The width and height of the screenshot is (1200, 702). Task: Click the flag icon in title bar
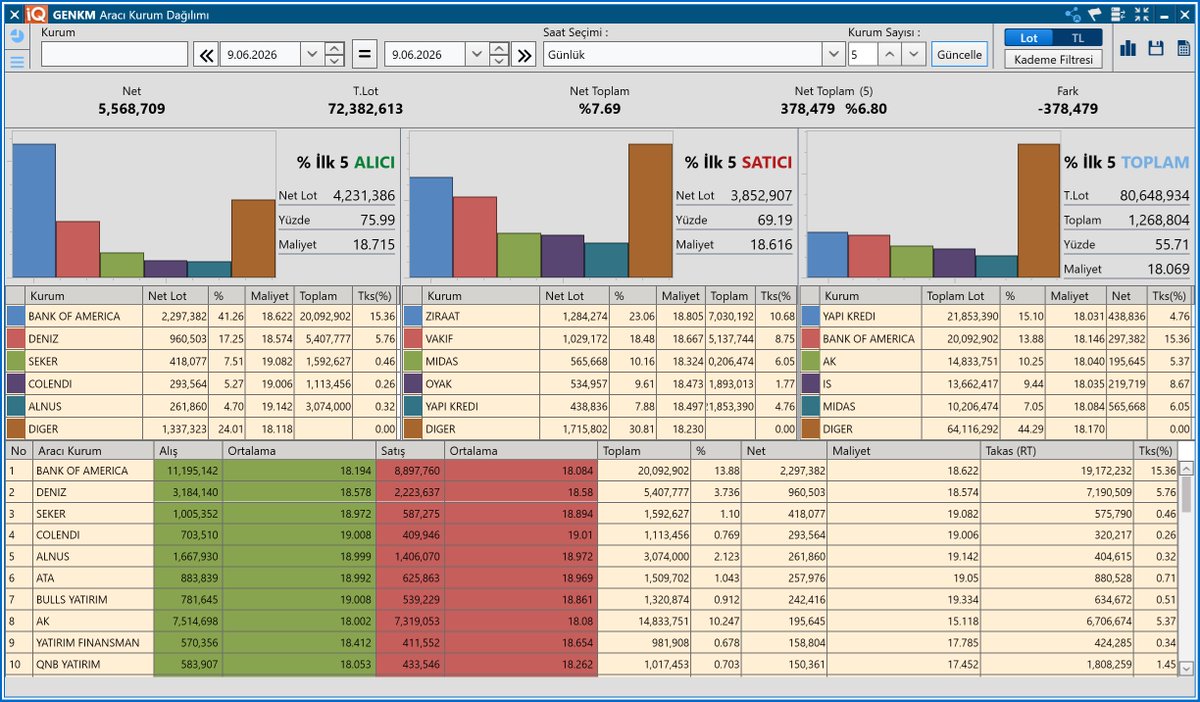pos(1095,14)
